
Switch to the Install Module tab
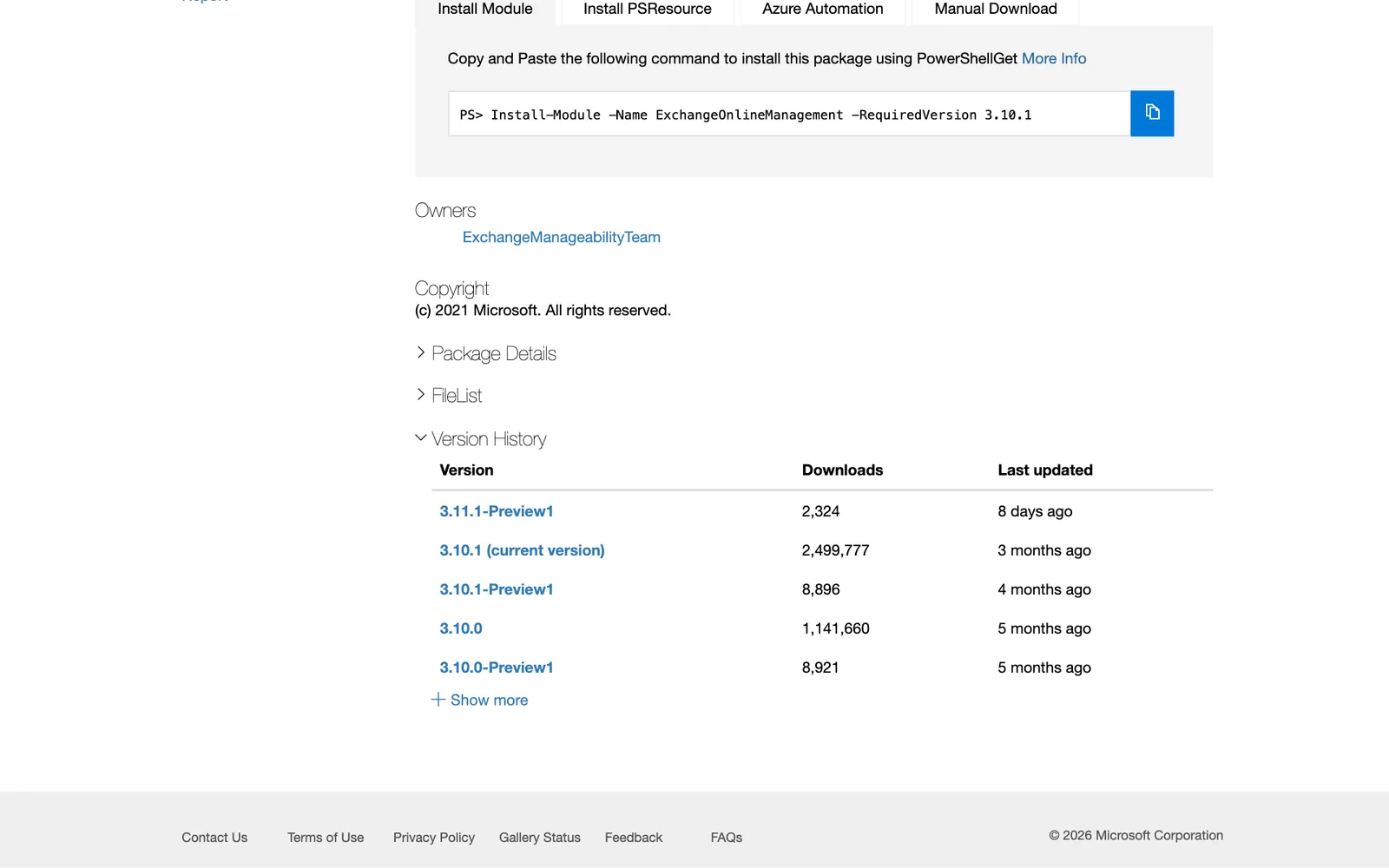click(485, 10)
